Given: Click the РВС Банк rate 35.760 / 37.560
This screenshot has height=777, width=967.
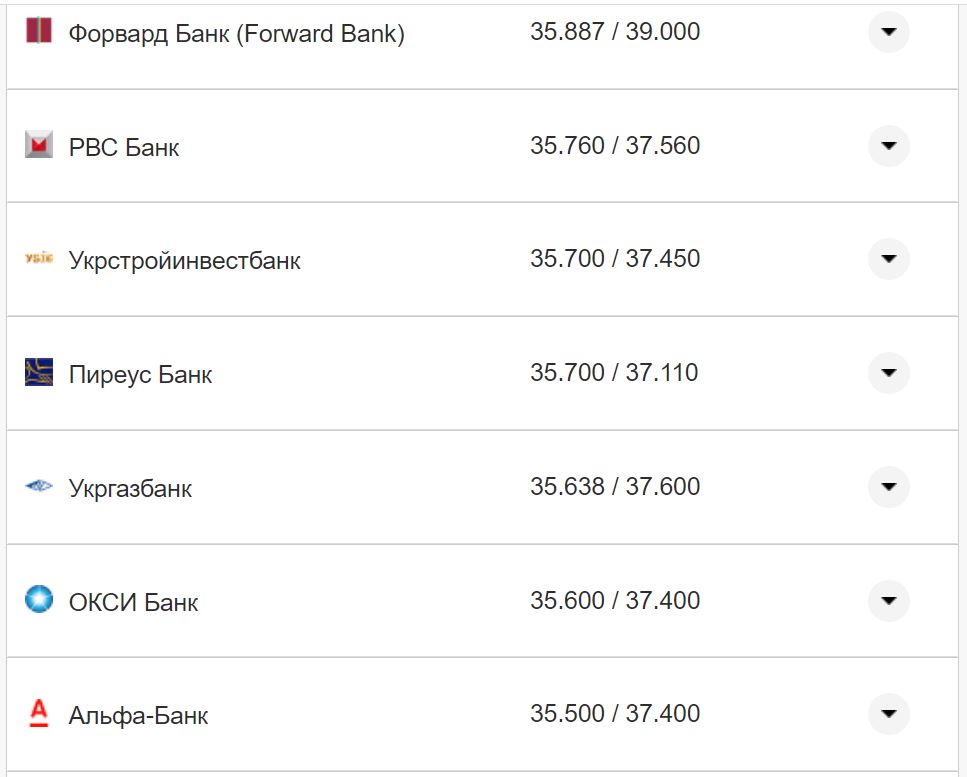Looking at the screenshot, I should click(x=614, y=146).
